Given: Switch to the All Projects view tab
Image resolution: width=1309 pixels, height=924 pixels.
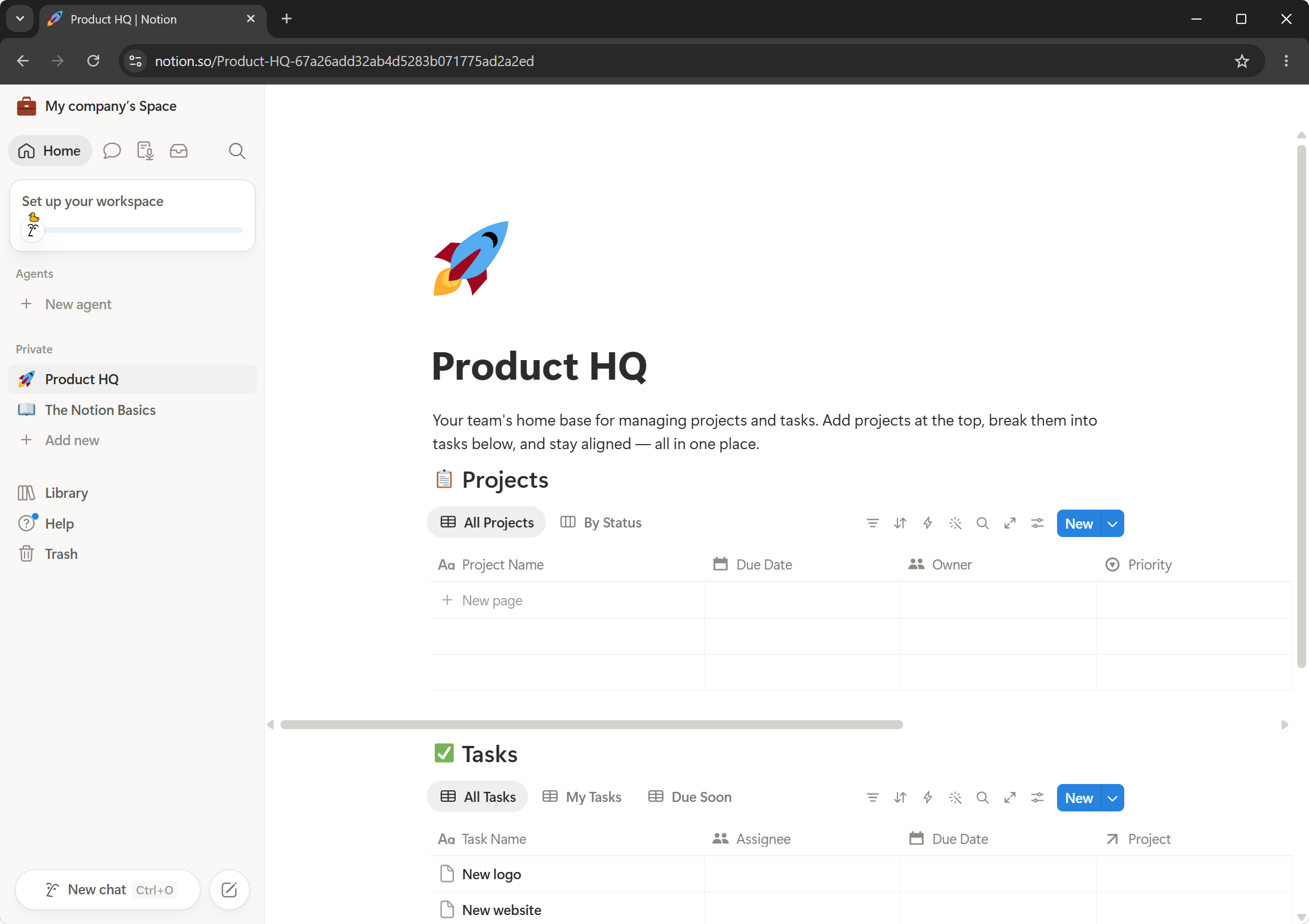Looking at the screenshot, I should [x=487, y=522].
